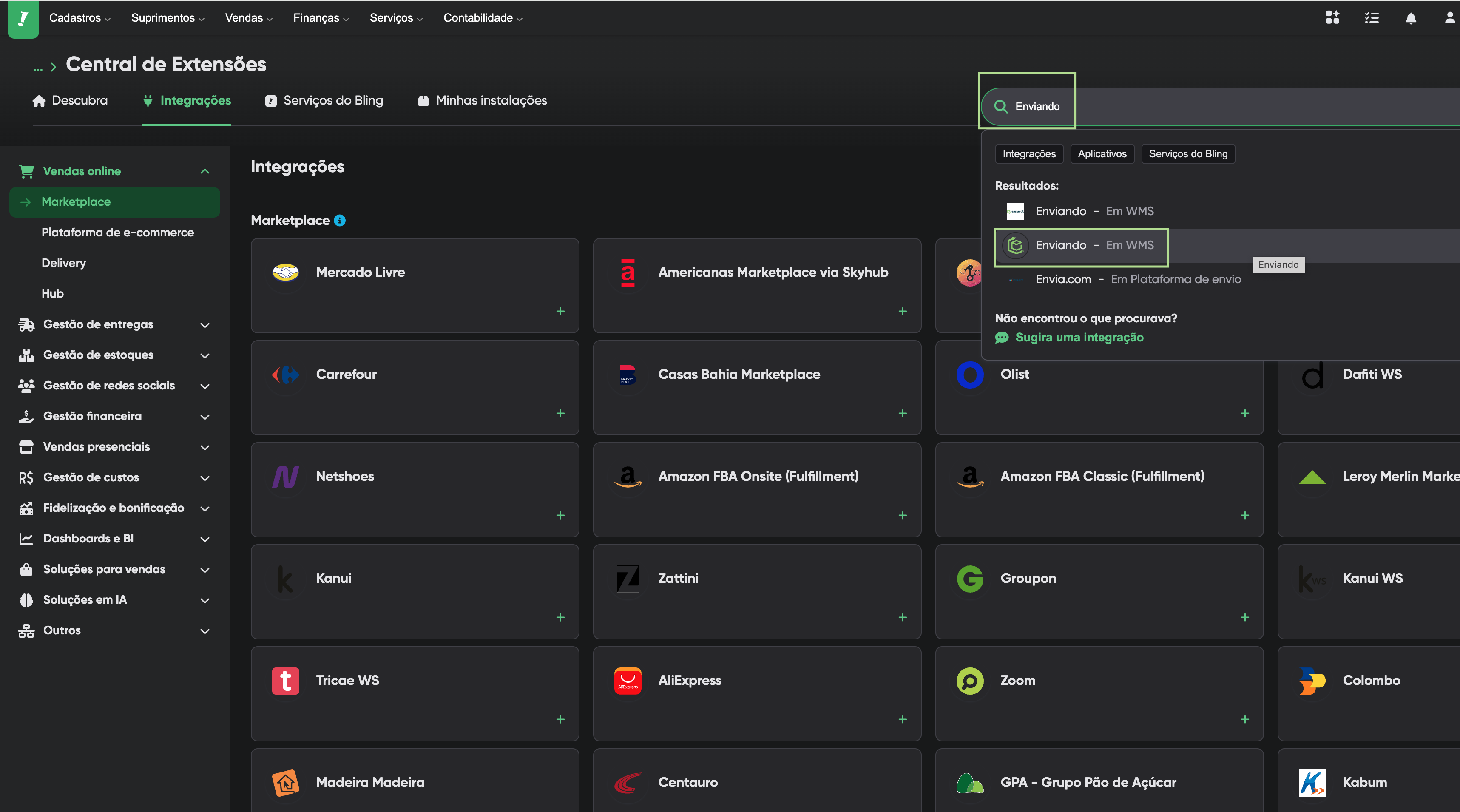The width and height of the screenshot is (1460, 812).
Task: Open the checklist tasks icon in top bar
Action: pos(1372,18)
